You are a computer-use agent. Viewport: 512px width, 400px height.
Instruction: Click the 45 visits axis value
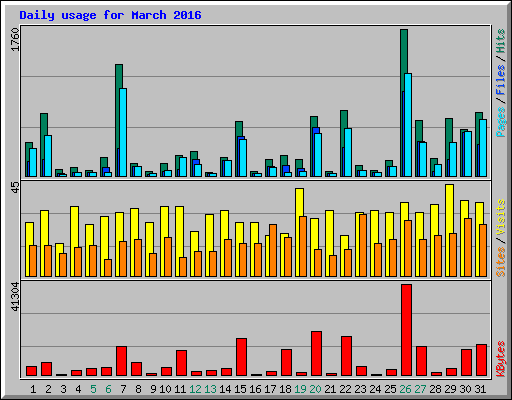pyautogui.click(x=15, y=187)
